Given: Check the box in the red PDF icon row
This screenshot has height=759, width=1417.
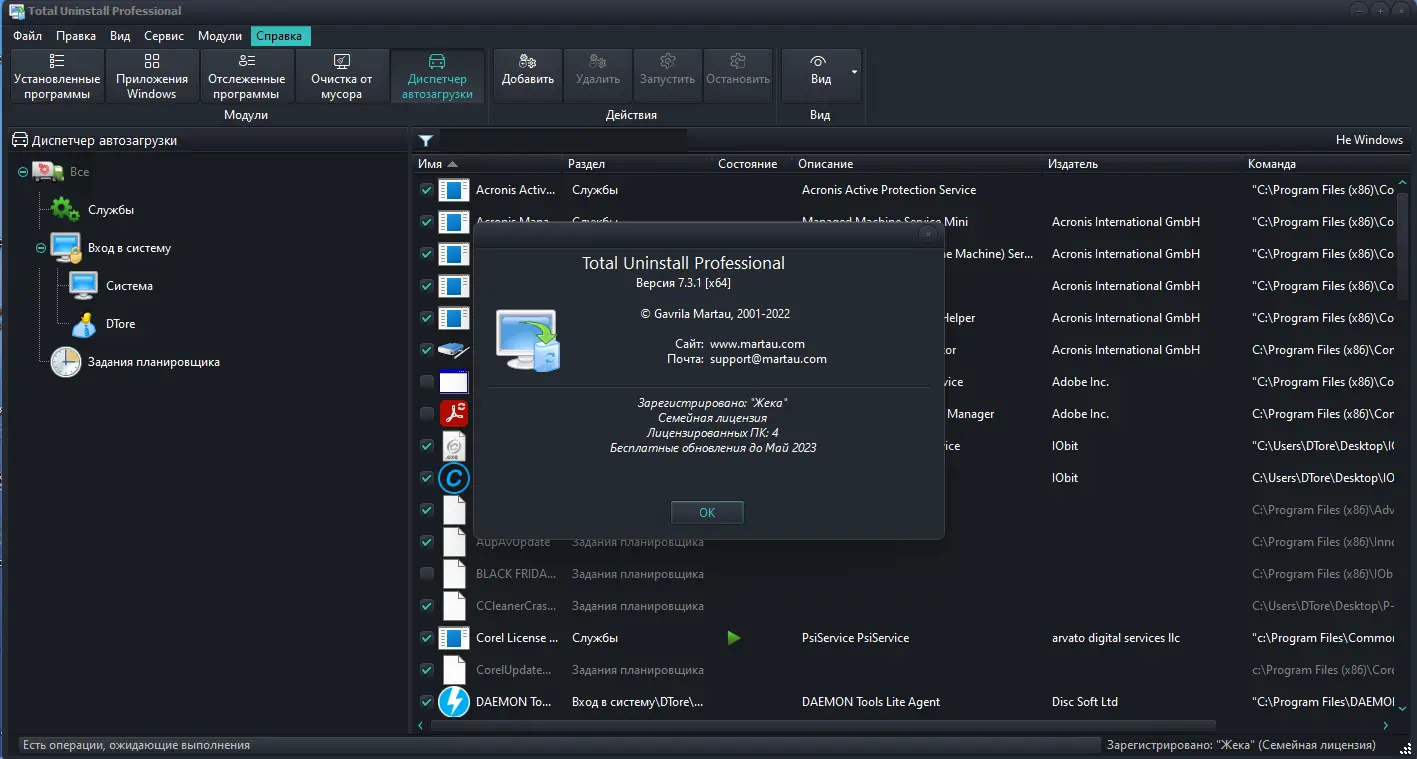Looking at the screenshot, I should 427,414.
